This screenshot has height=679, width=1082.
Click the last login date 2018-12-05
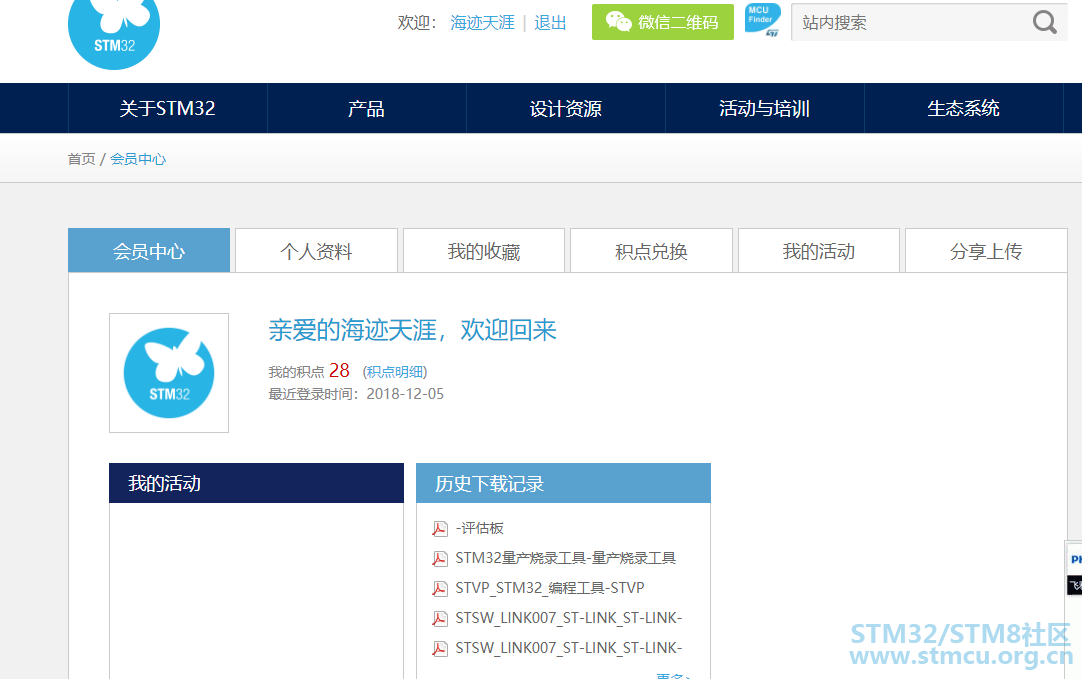pos(405,394)
